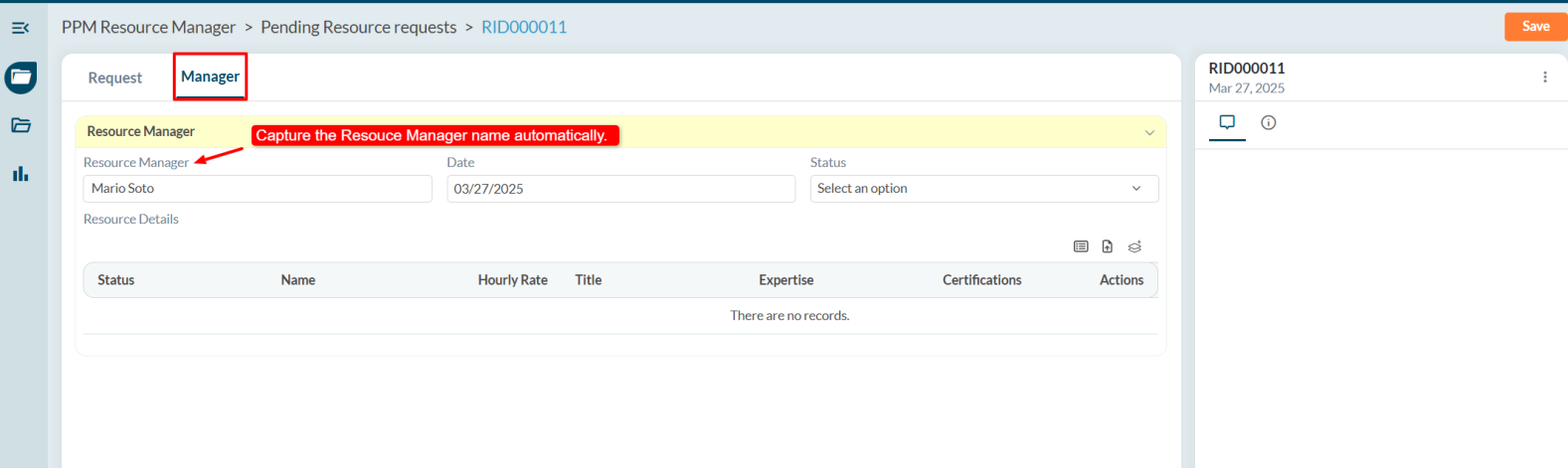
Task: Click the 'There are no records.' text
Action: pyautogui.click(x=789, y=316)
